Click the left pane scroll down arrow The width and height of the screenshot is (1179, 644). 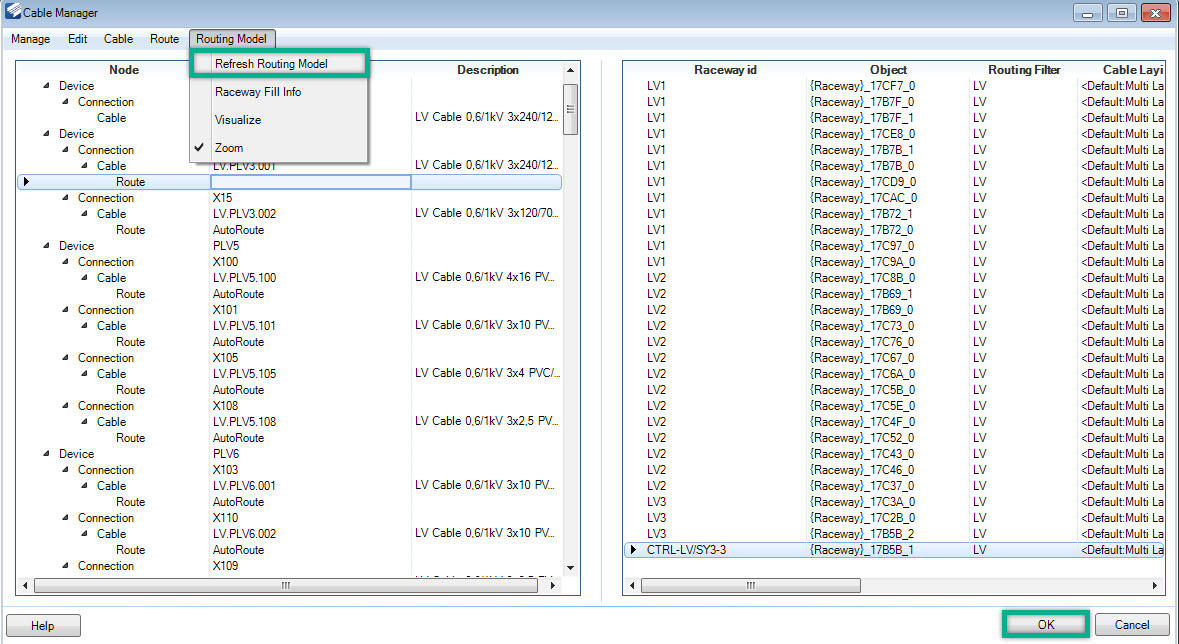pos(571,568)
